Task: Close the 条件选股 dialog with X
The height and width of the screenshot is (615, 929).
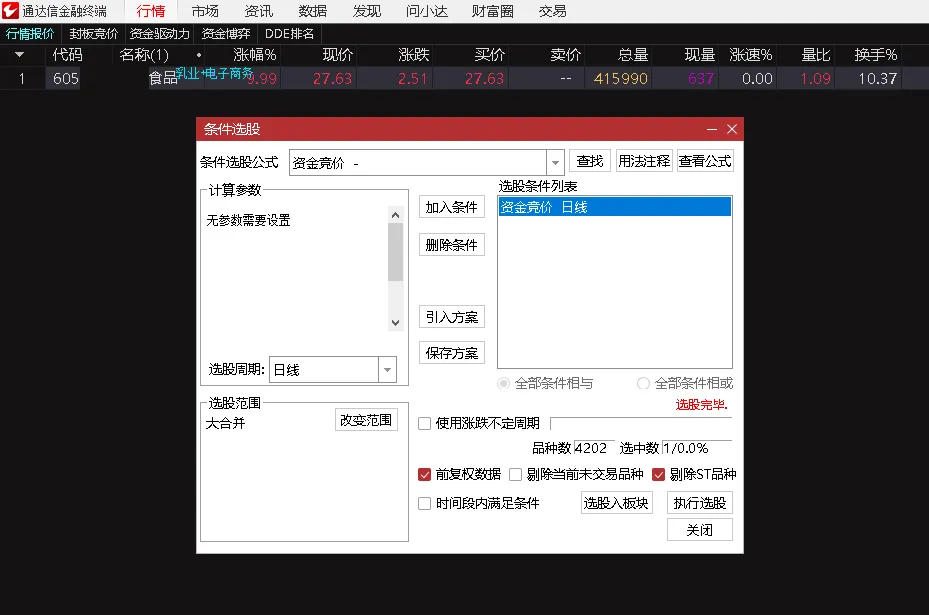Action: click(732, 129)
